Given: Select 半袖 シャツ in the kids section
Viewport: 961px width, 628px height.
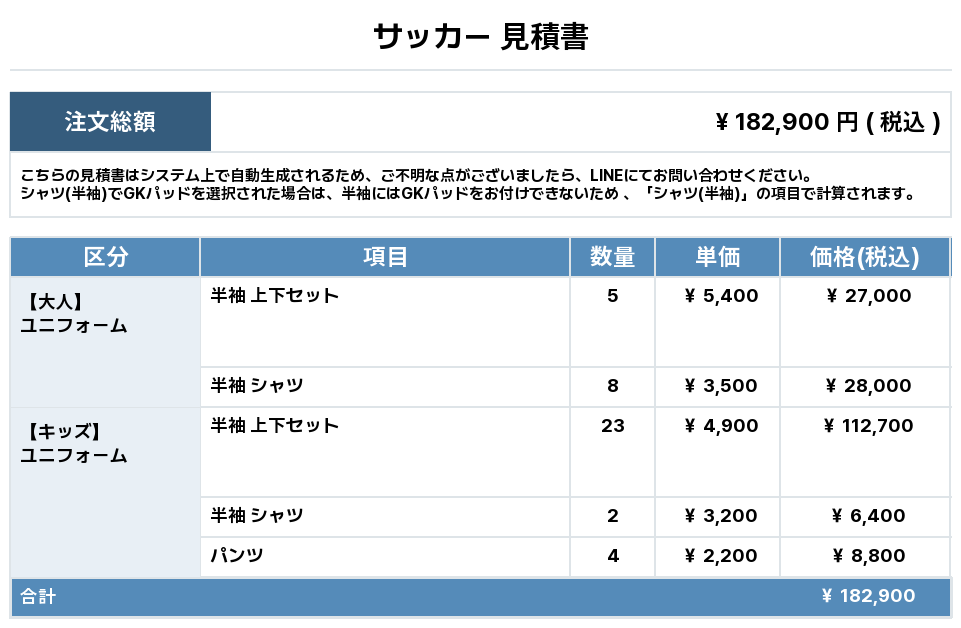Looking at the screenshot, I should pos(257,516).
